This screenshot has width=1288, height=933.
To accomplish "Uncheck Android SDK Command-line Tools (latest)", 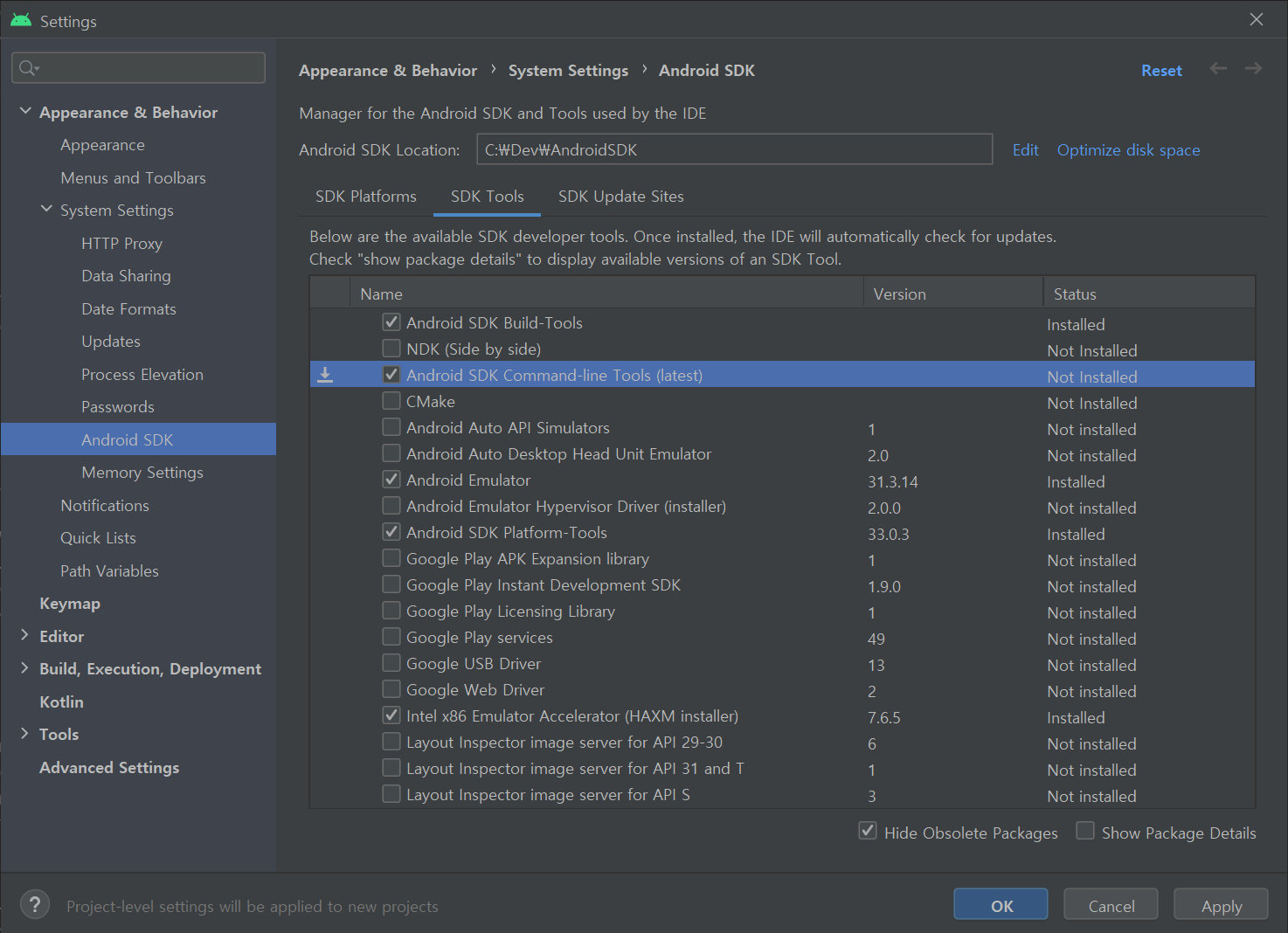I will [391, 375].
